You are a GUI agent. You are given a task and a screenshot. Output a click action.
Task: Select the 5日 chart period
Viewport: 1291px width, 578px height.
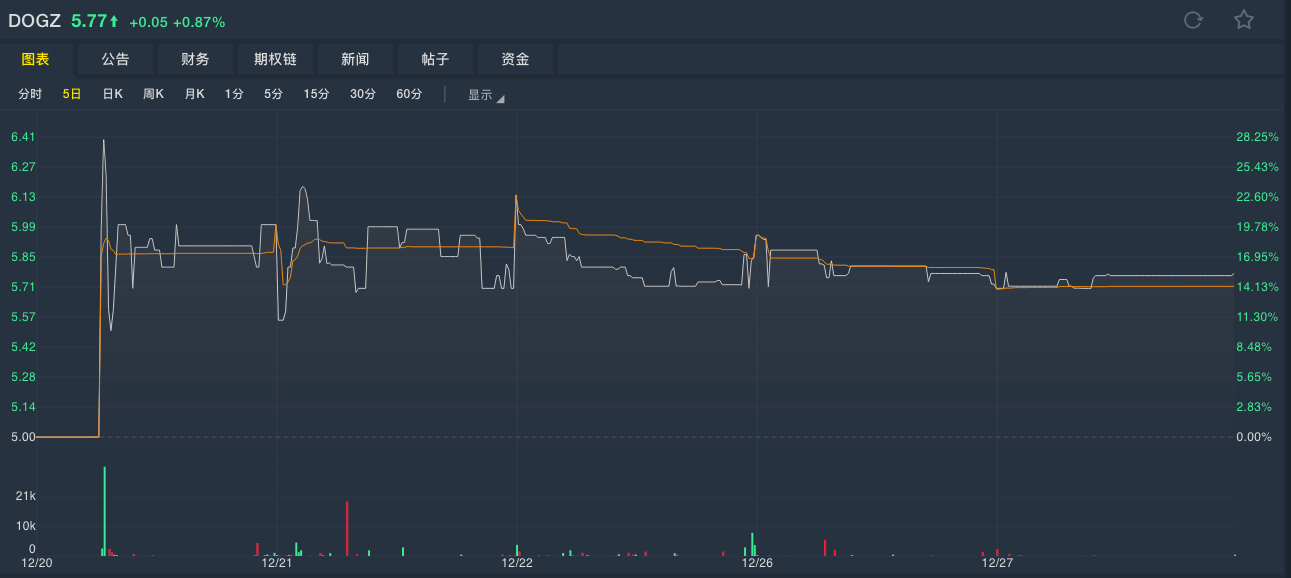[x=72, y=94]
